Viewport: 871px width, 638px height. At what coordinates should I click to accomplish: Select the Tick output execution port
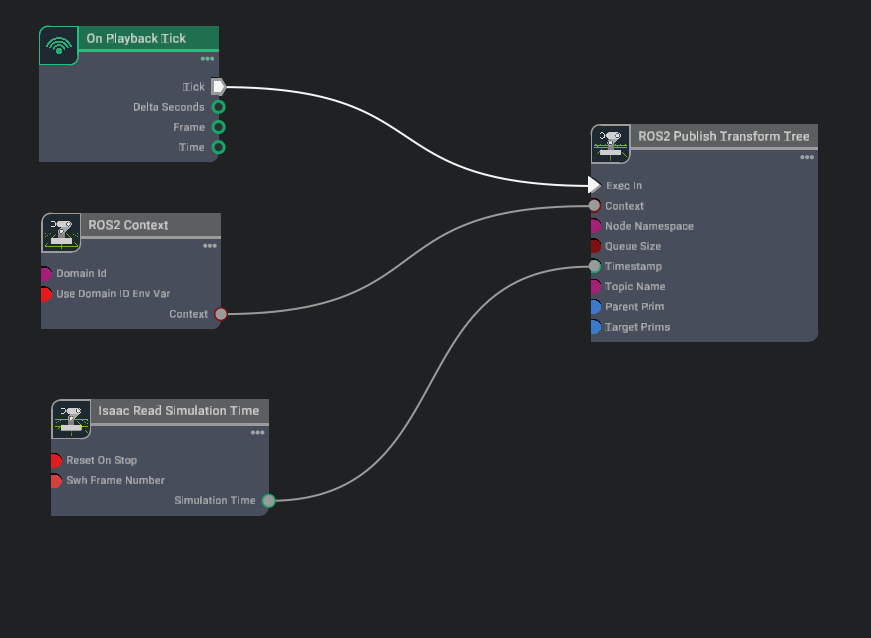(x=218, y=87)
